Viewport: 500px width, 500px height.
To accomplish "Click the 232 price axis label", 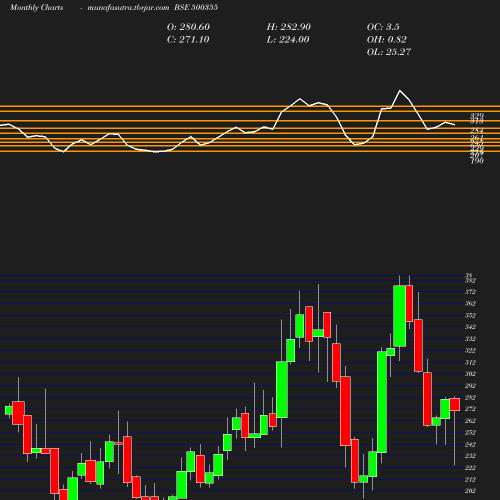I will (470, 456).
